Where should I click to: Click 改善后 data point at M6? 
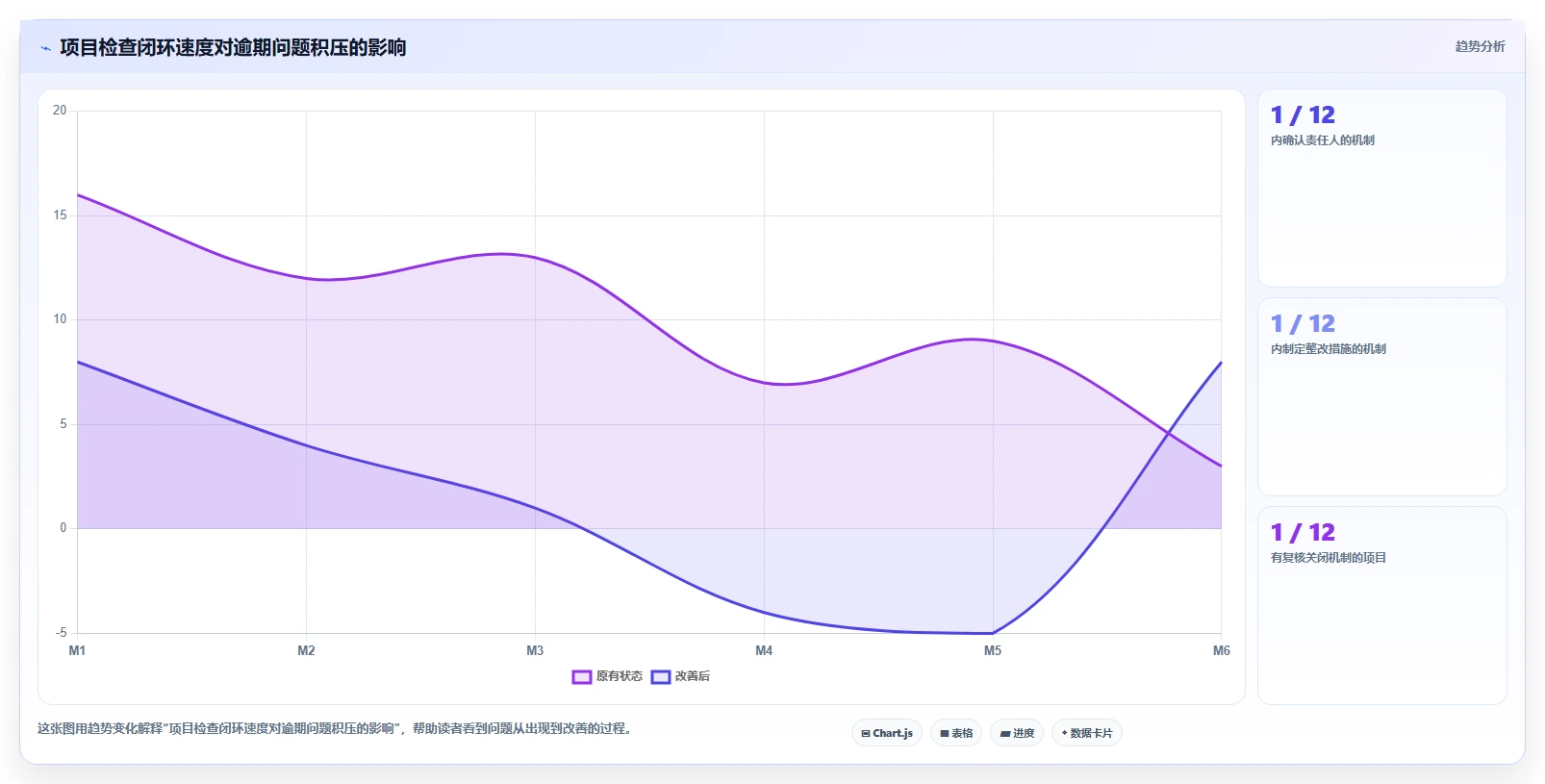point(1221,363)
